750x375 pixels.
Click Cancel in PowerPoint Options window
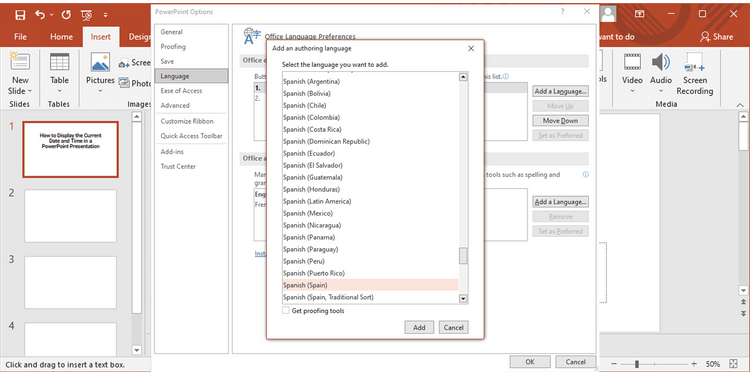(575, 362)
